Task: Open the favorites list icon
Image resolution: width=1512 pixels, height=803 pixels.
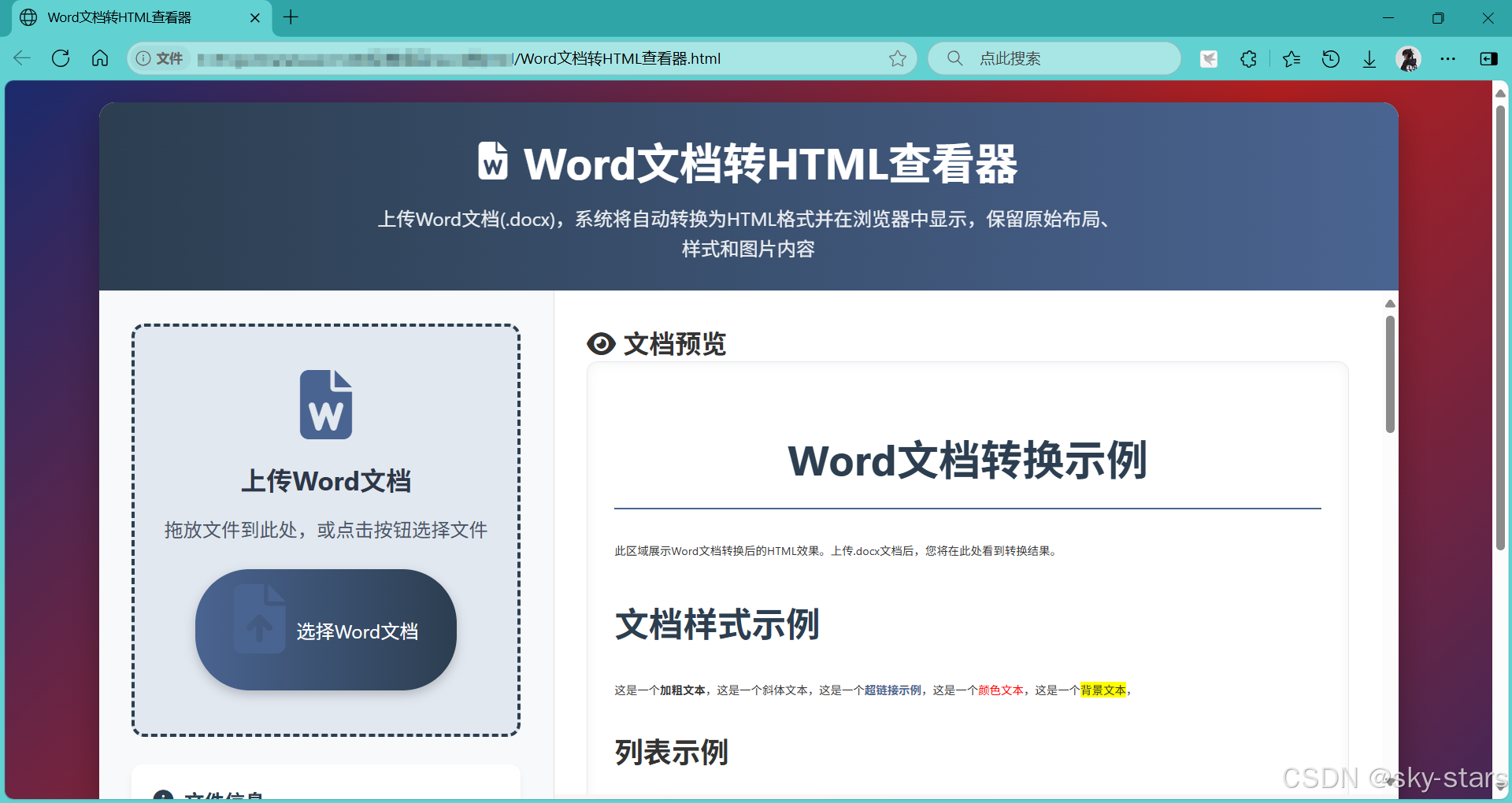Action: tap(1291, 58)
